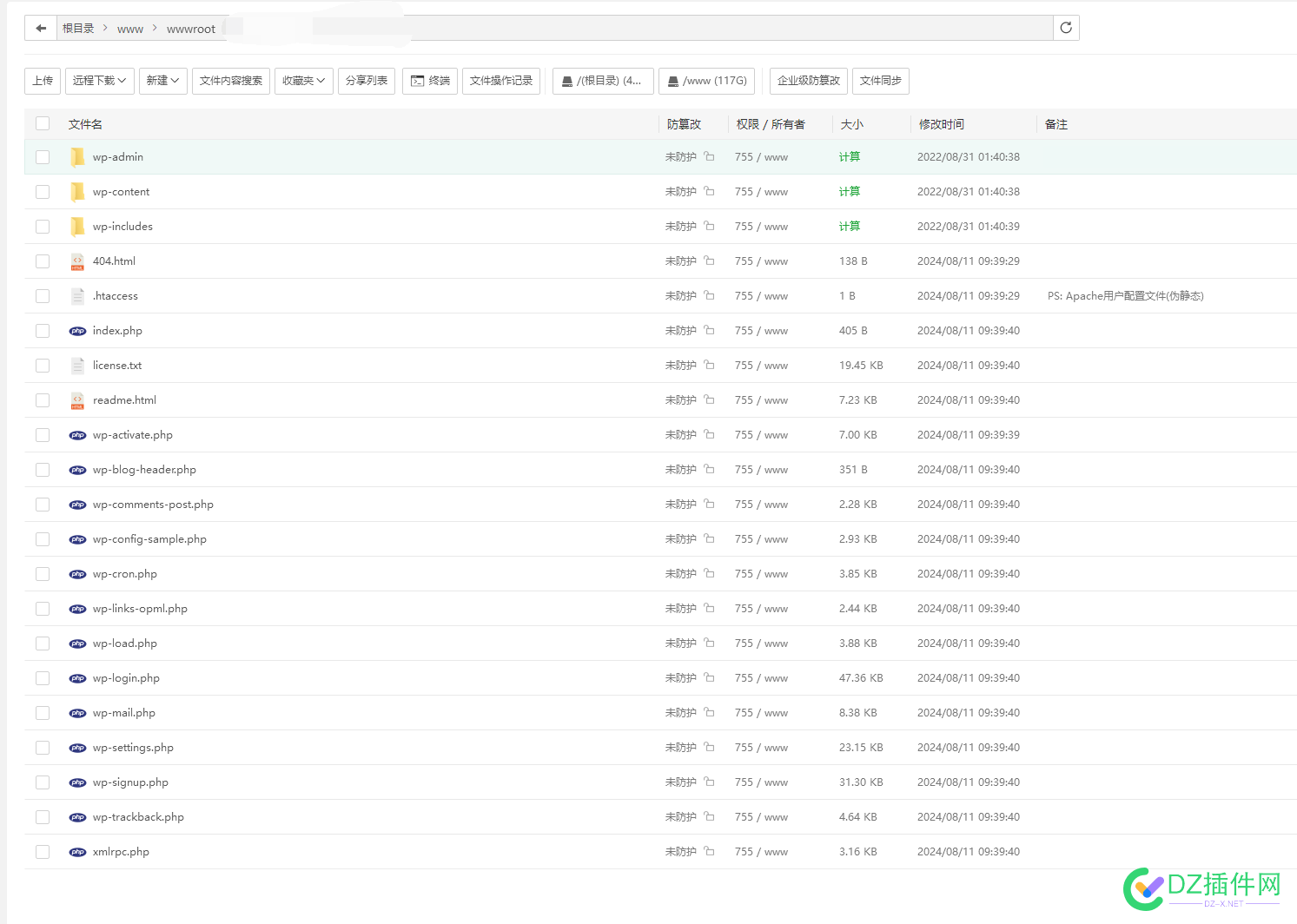Open the 分享列表 share list
Image resolution: width=1297 pixels, height=924 pixels.
coord(367,81)
